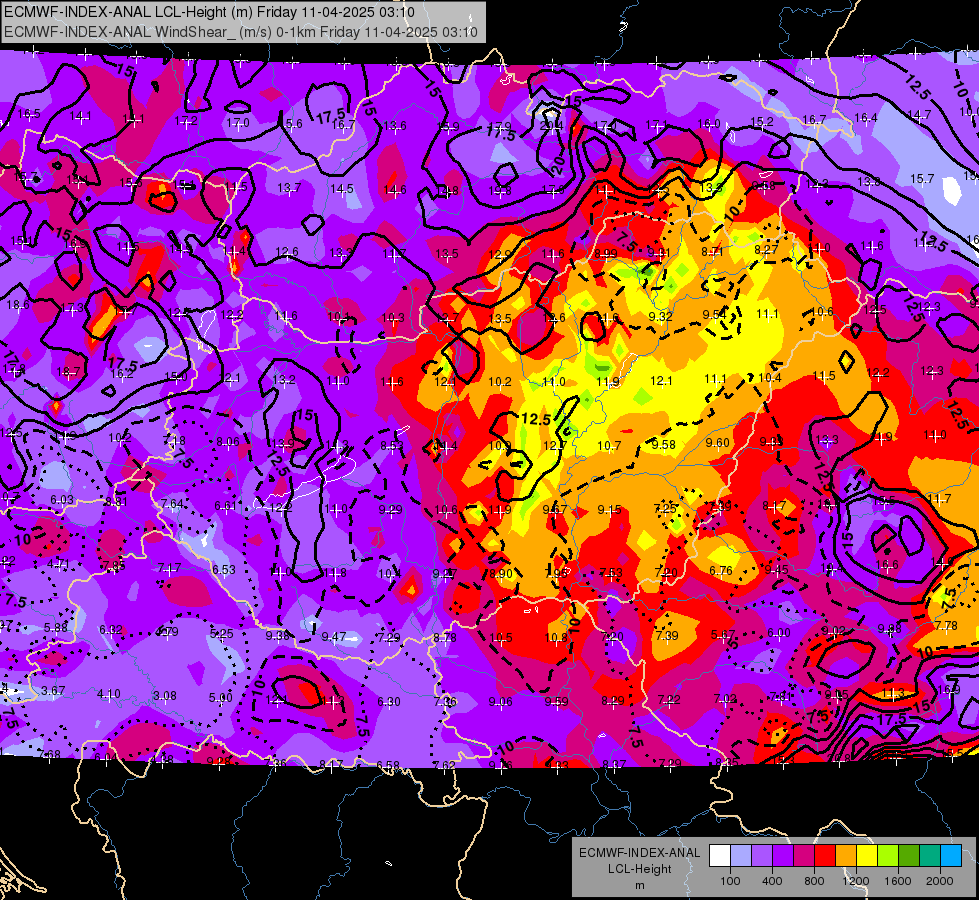Click the sky blue legend swatch
The image size is (979, 900).
point(952,856)
